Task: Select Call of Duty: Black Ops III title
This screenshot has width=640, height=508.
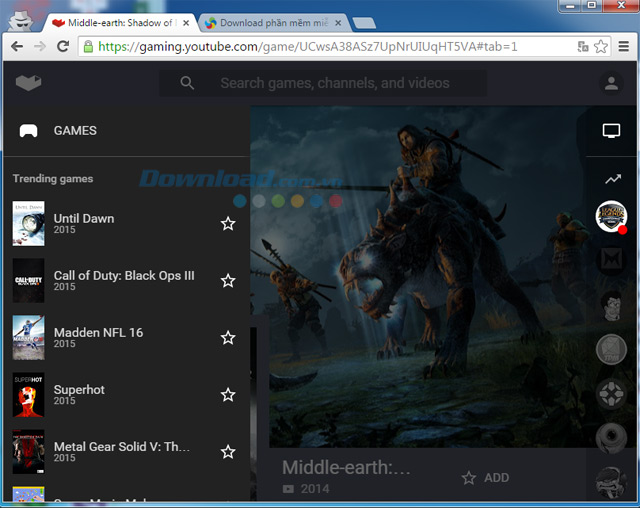Action: point(124,276)
